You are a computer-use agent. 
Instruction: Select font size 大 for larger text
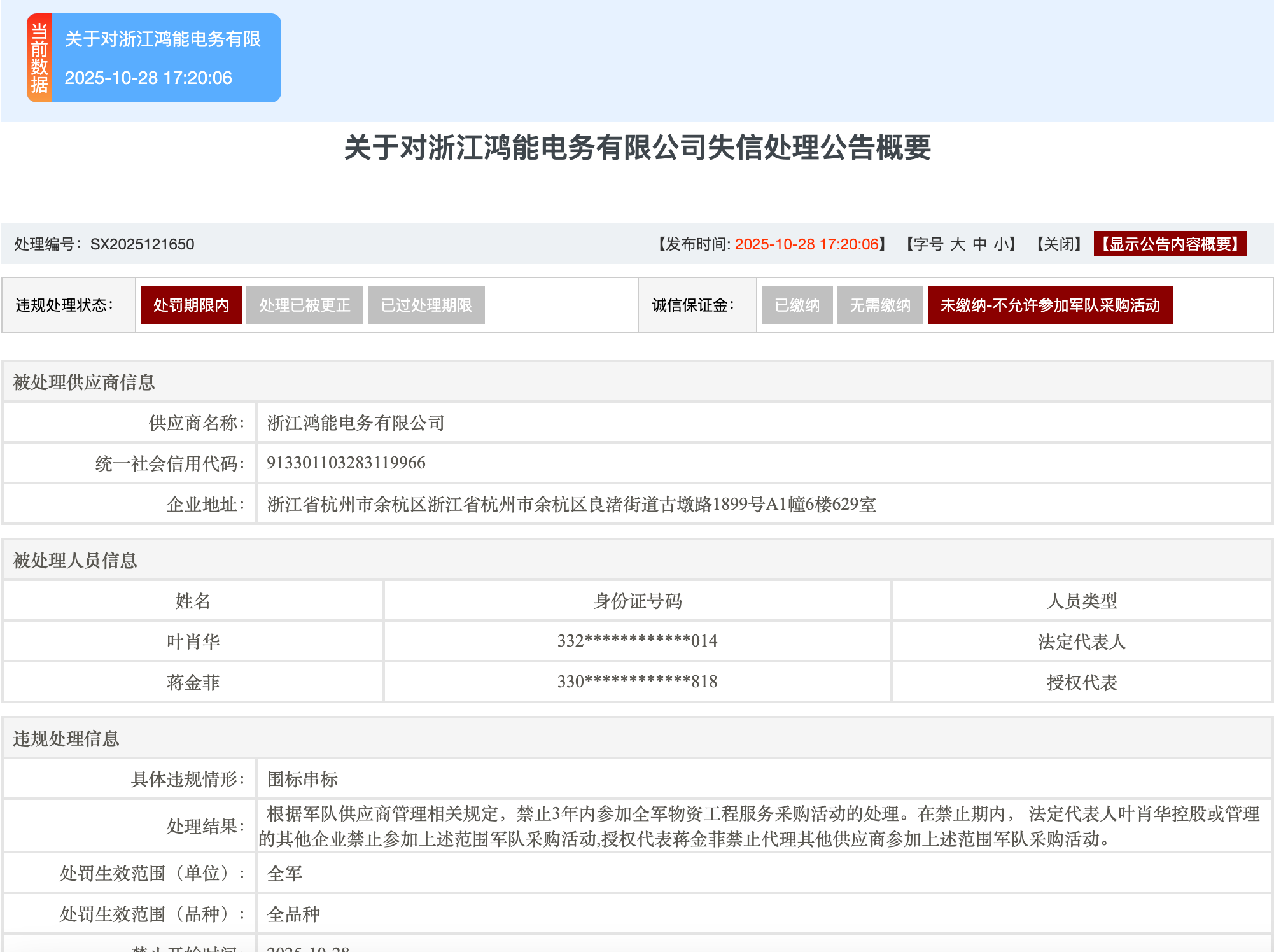(958, 244)
